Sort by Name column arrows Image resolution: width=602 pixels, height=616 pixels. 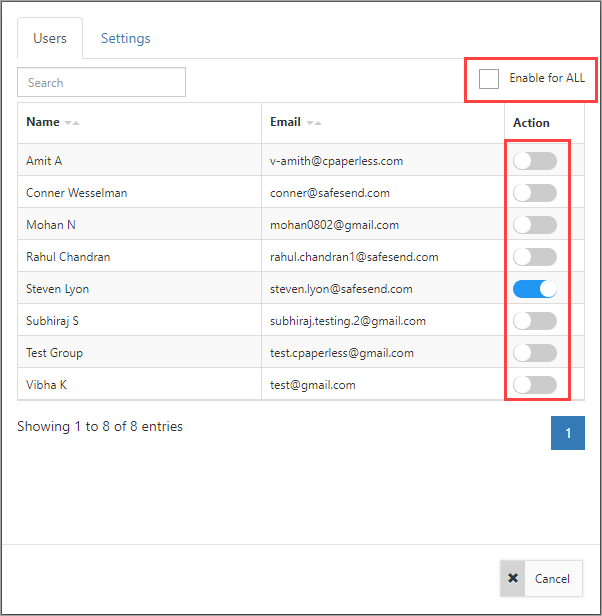[72, 123]
